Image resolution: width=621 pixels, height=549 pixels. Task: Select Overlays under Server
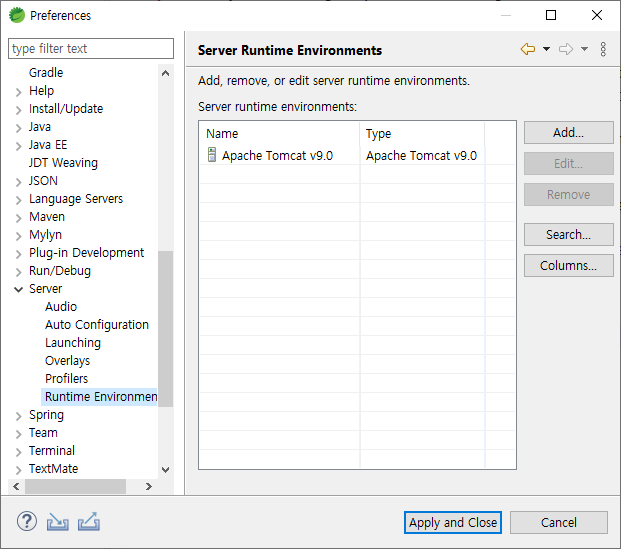coord(67,361)
